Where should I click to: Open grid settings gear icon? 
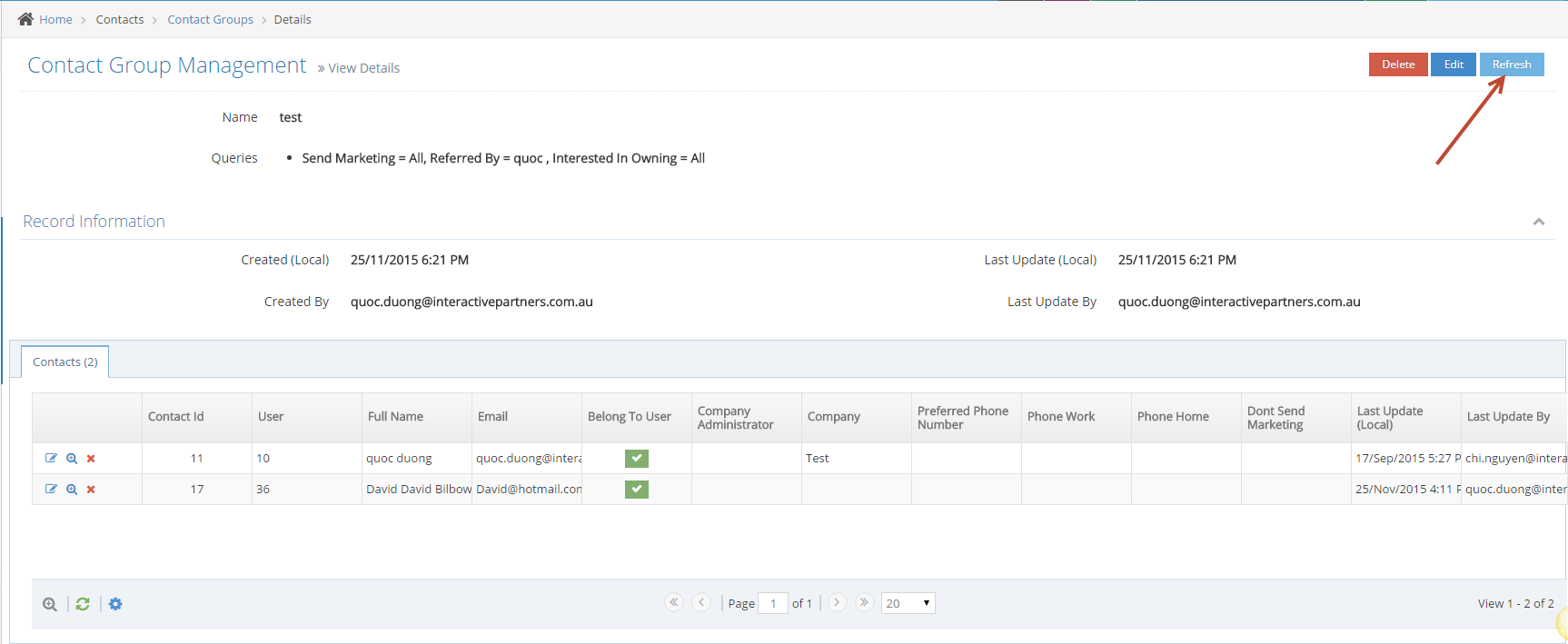115,604
